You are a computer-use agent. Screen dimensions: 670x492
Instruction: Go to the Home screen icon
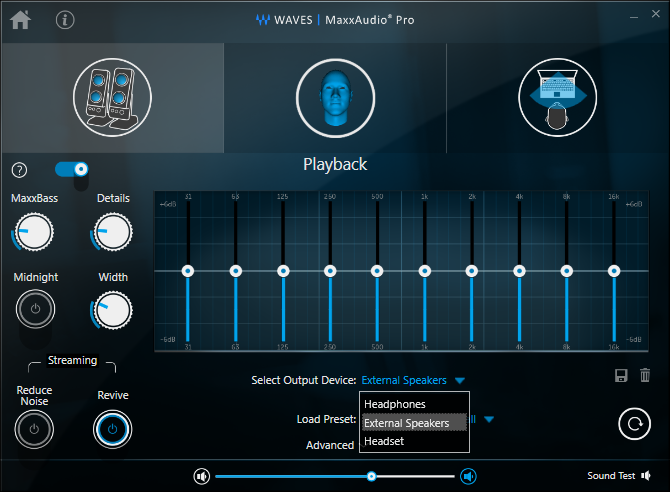click(x=21, y=20)
